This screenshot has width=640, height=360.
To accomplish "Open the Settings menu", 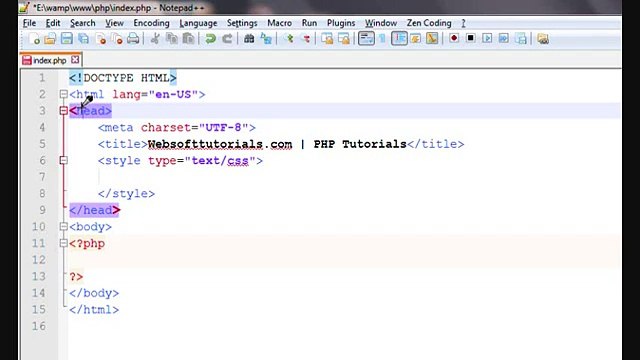I will (242, 23).
